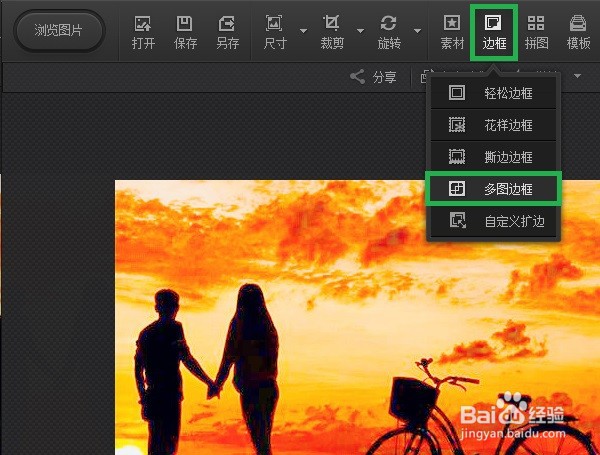Share the photo via 分享
Screen dimensions: 600x455
pos(373,77)
